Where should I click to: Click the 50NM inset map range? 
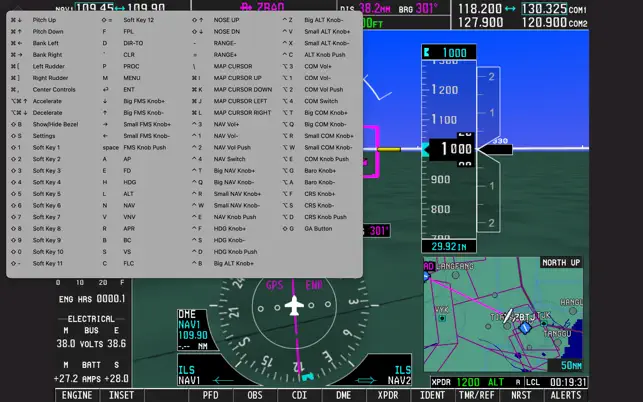click(571, 365)
